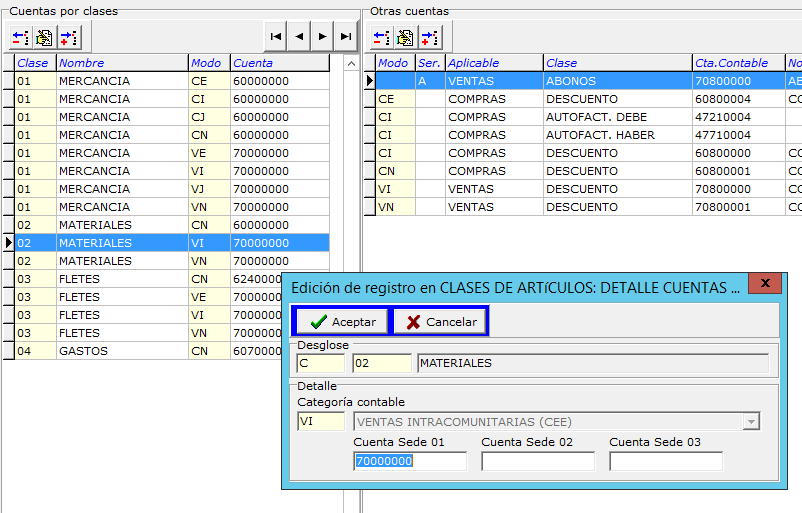The image size is (802, 513).
Task: Click scroll-up arrow of Cuentas por clases grid
Action: (x=350, y=64)
